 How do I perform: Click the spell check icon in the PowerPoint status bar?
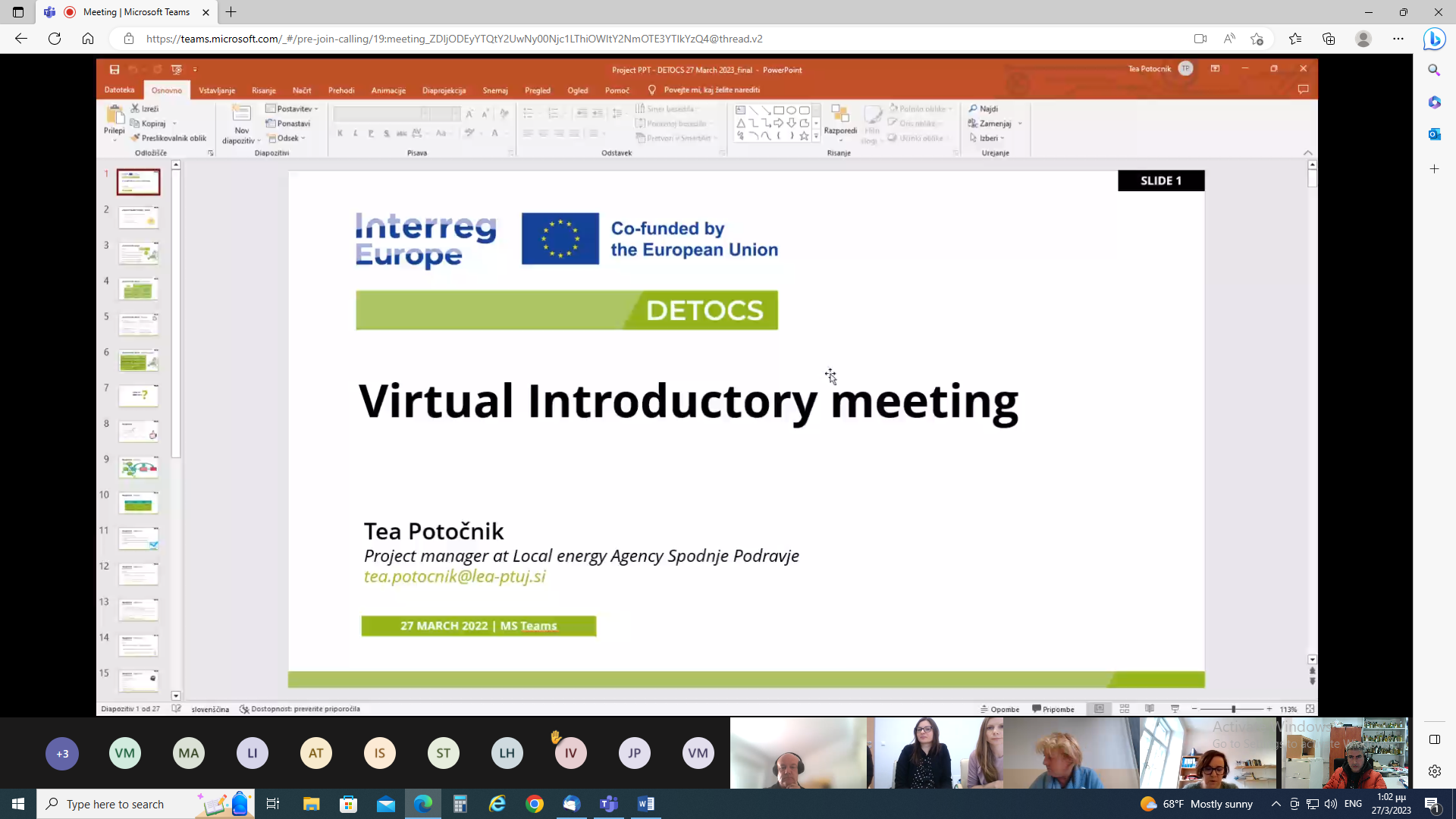click(176, 709)
